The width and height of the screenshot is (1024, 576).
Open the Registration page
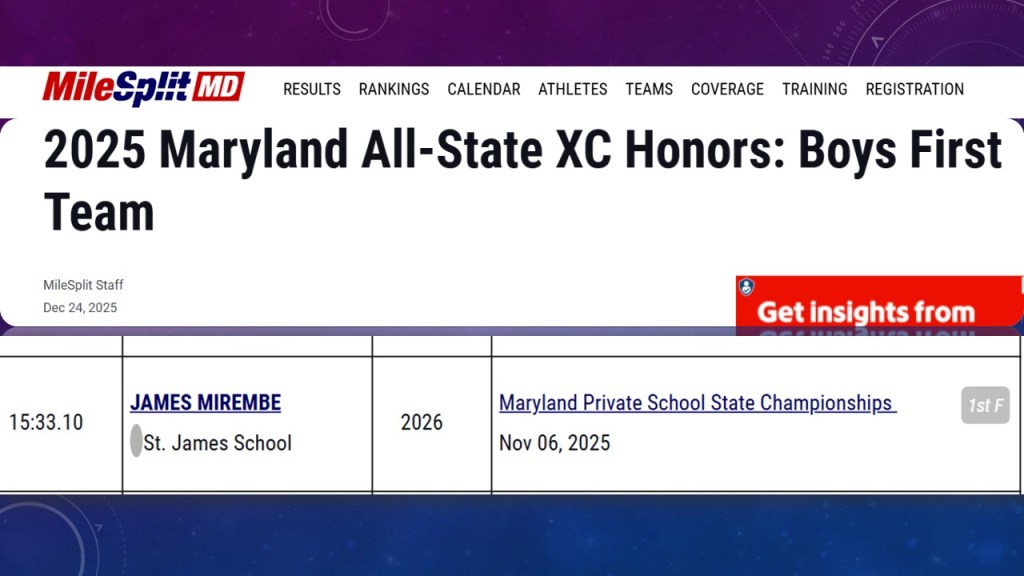(915, 89)
